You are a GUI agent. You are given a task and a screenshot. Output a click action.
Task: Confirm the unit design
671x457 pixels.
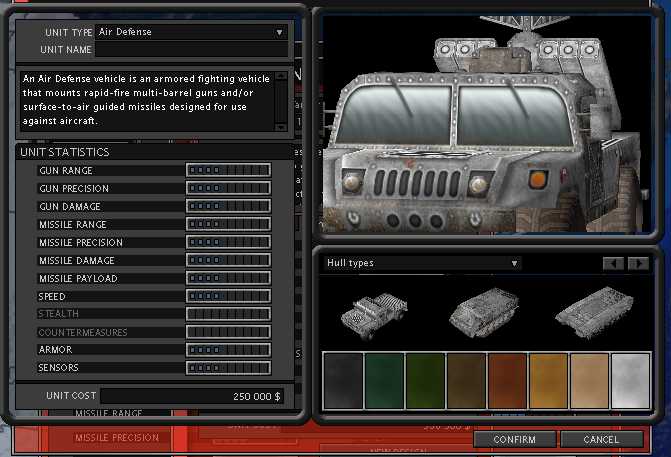[514, 439]
